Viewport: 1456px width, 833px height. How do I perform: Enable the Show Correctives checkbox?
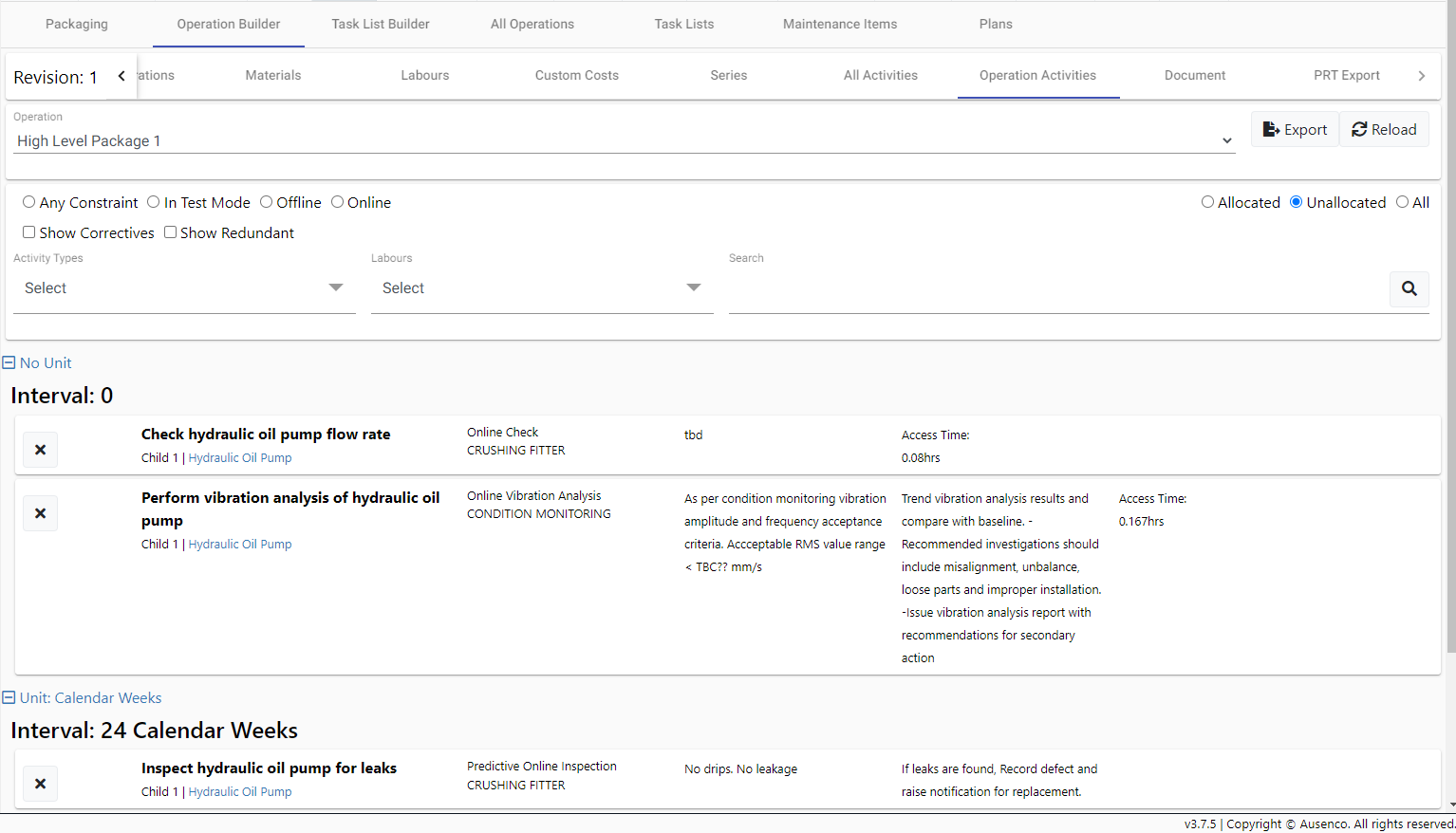(x=29, y=232)
